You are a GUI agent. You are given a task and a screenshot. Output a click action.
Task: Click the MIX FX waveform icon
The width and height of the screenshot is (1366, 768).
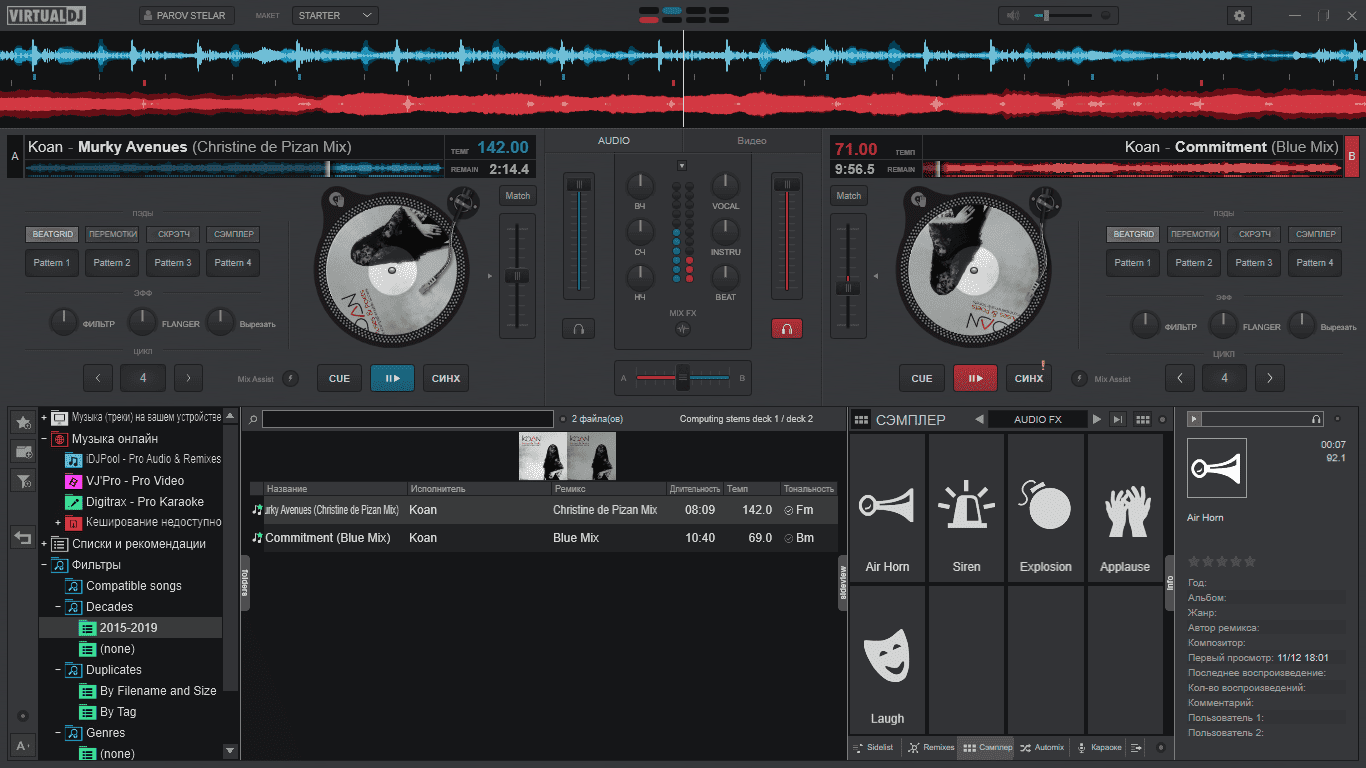pos(683,329)
